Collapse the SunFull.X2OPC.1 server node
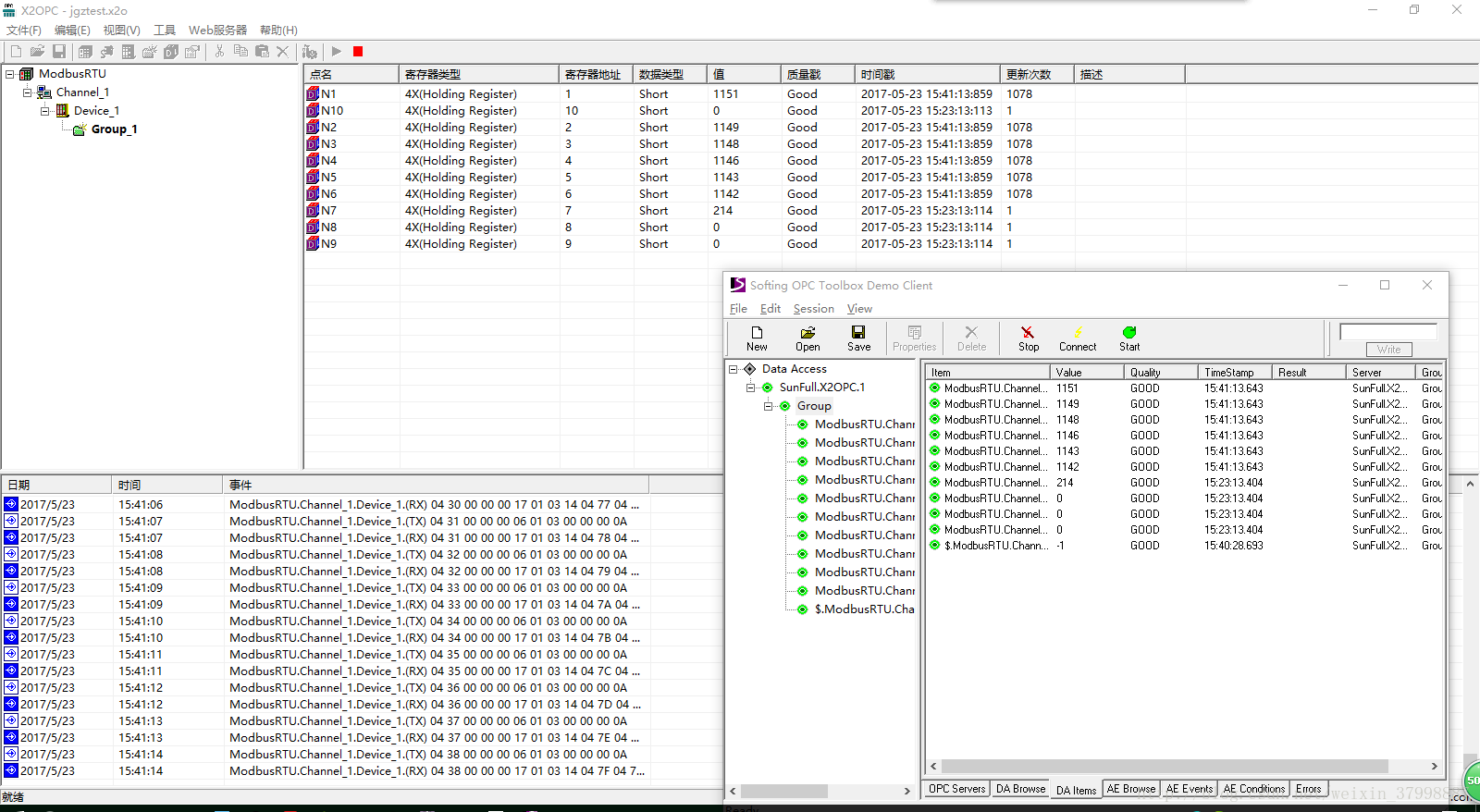The image size is (1480, 812). (751, 388)
